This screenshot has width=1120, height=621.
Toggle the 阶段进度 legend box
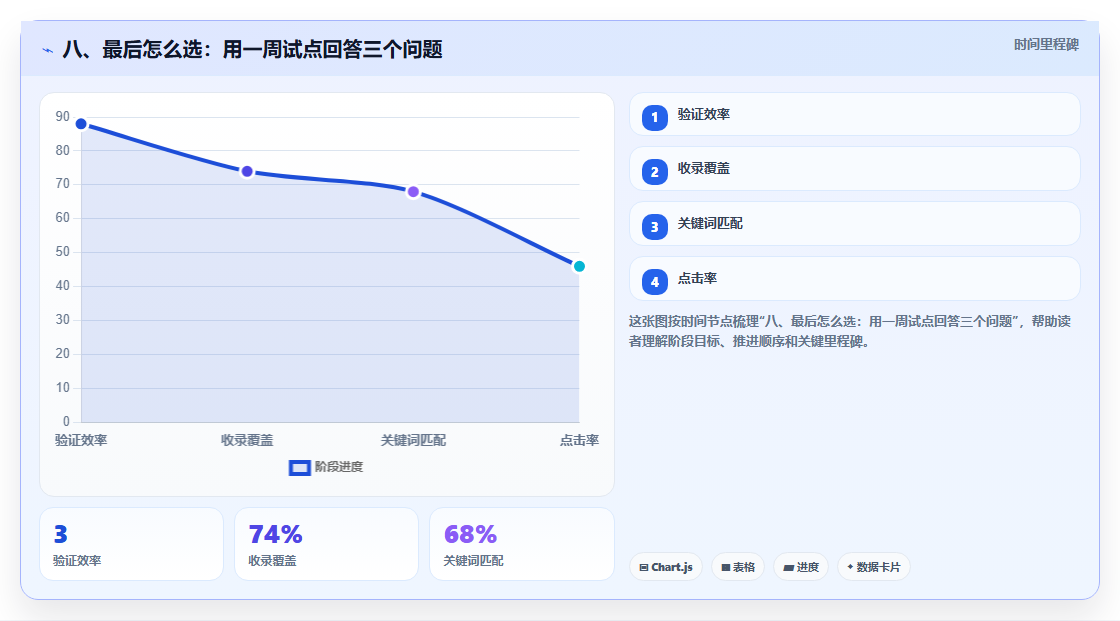pyautogui.click(x=299, y=468)
